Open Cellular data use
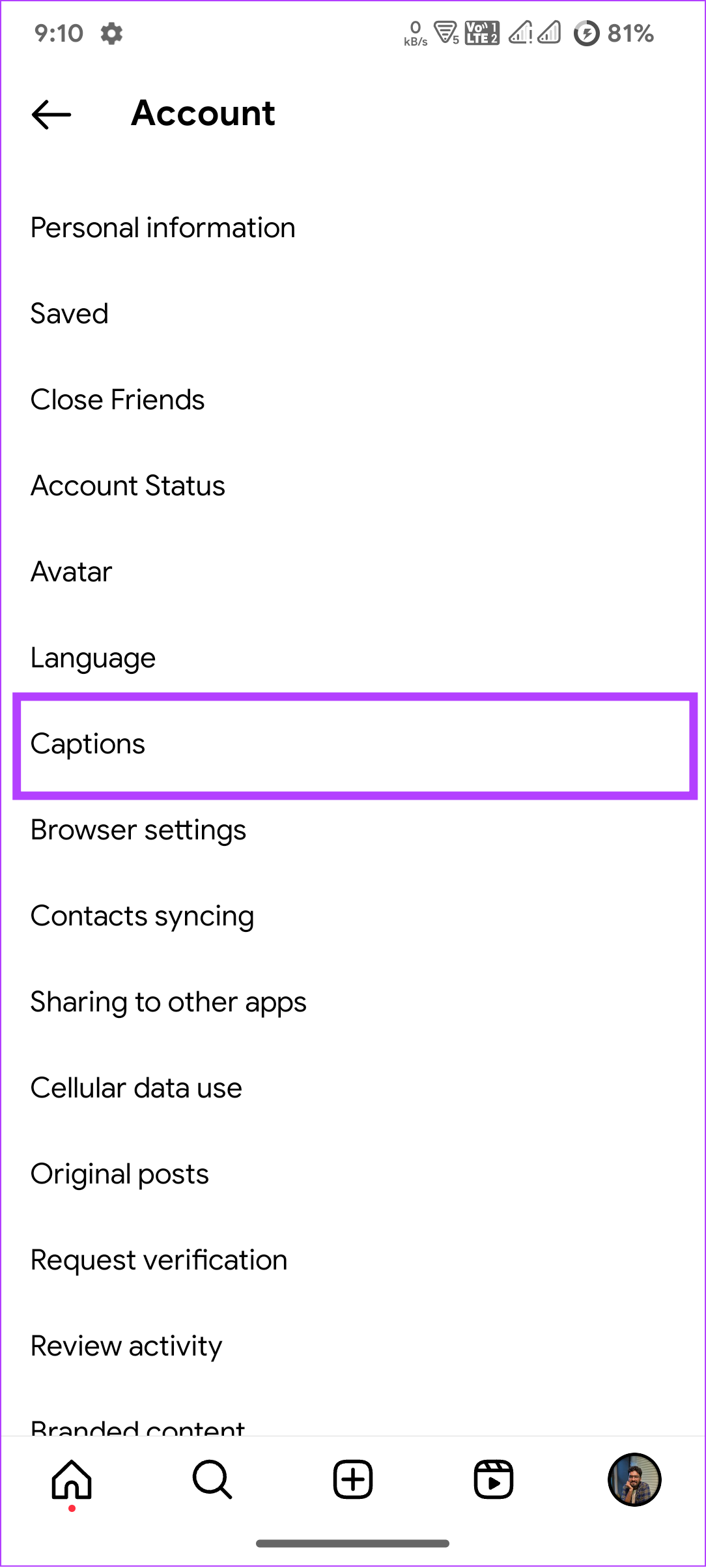This screenshot has height=1568, width=706. tap(353, 1088)
